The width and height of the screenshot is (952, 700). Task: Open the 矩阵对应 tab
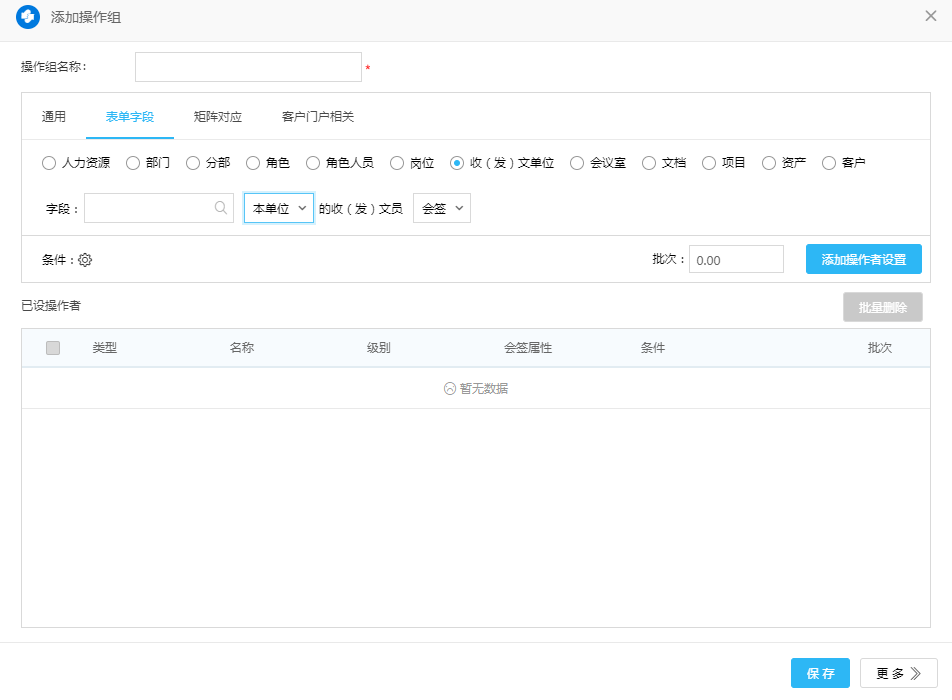click(x=218, y=117)
